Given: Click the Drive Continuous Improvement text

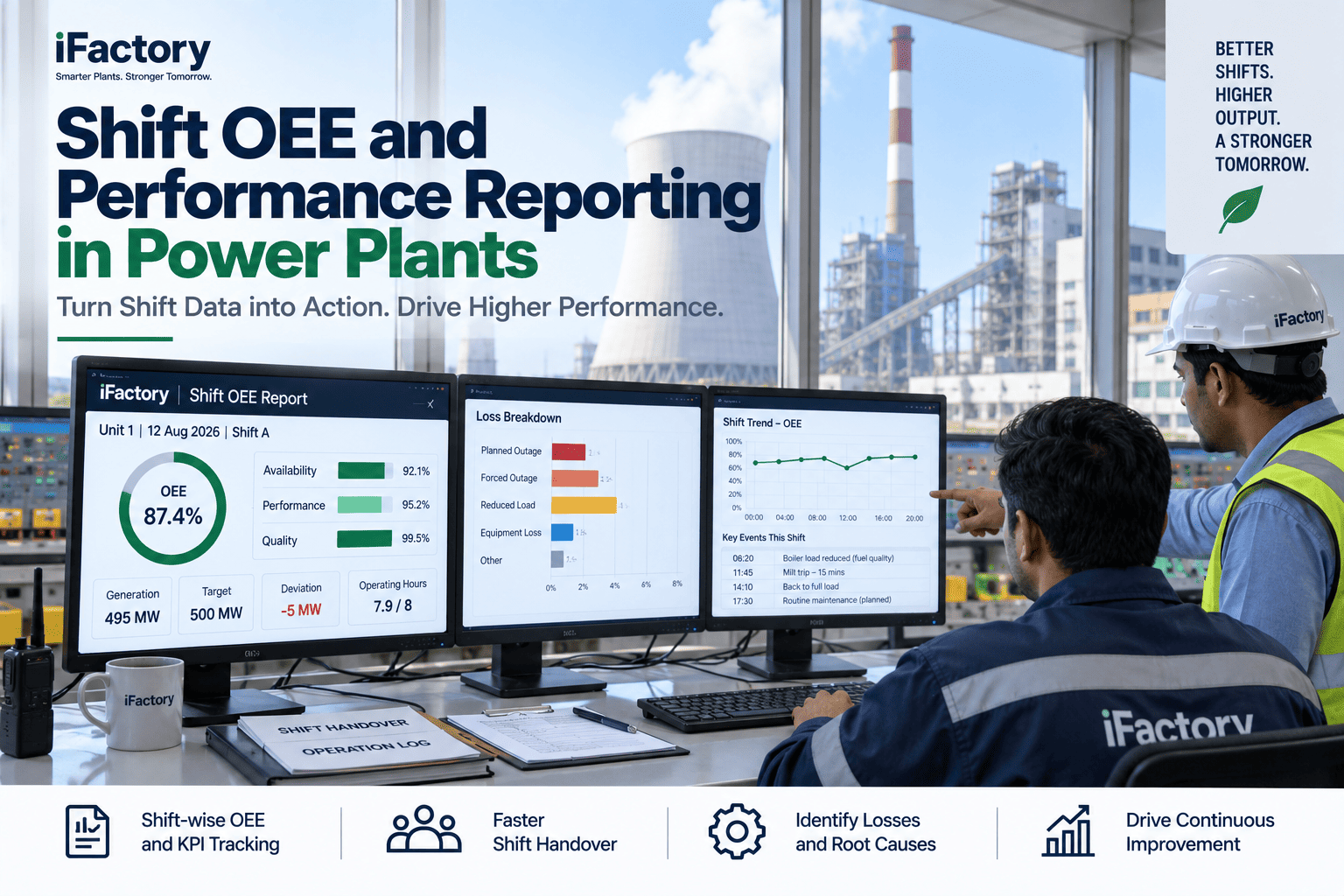Looking at the screenshot, I should [1200, 832].
